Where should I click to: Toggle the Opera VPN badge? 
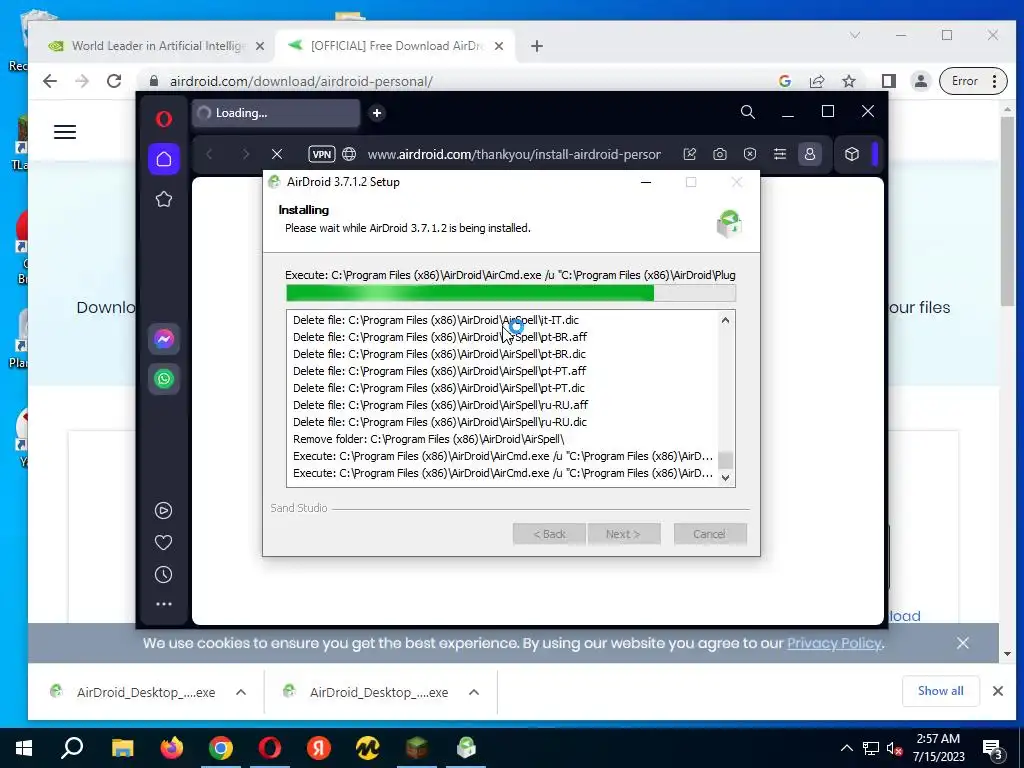click(x=322, y=154)
